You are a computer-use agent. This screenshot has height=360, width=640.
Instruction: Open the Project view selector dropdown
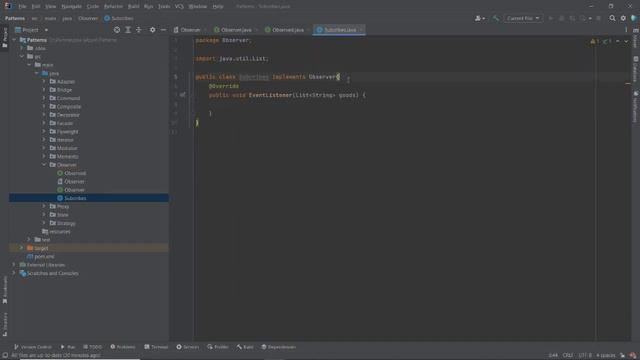coord(31,30)
